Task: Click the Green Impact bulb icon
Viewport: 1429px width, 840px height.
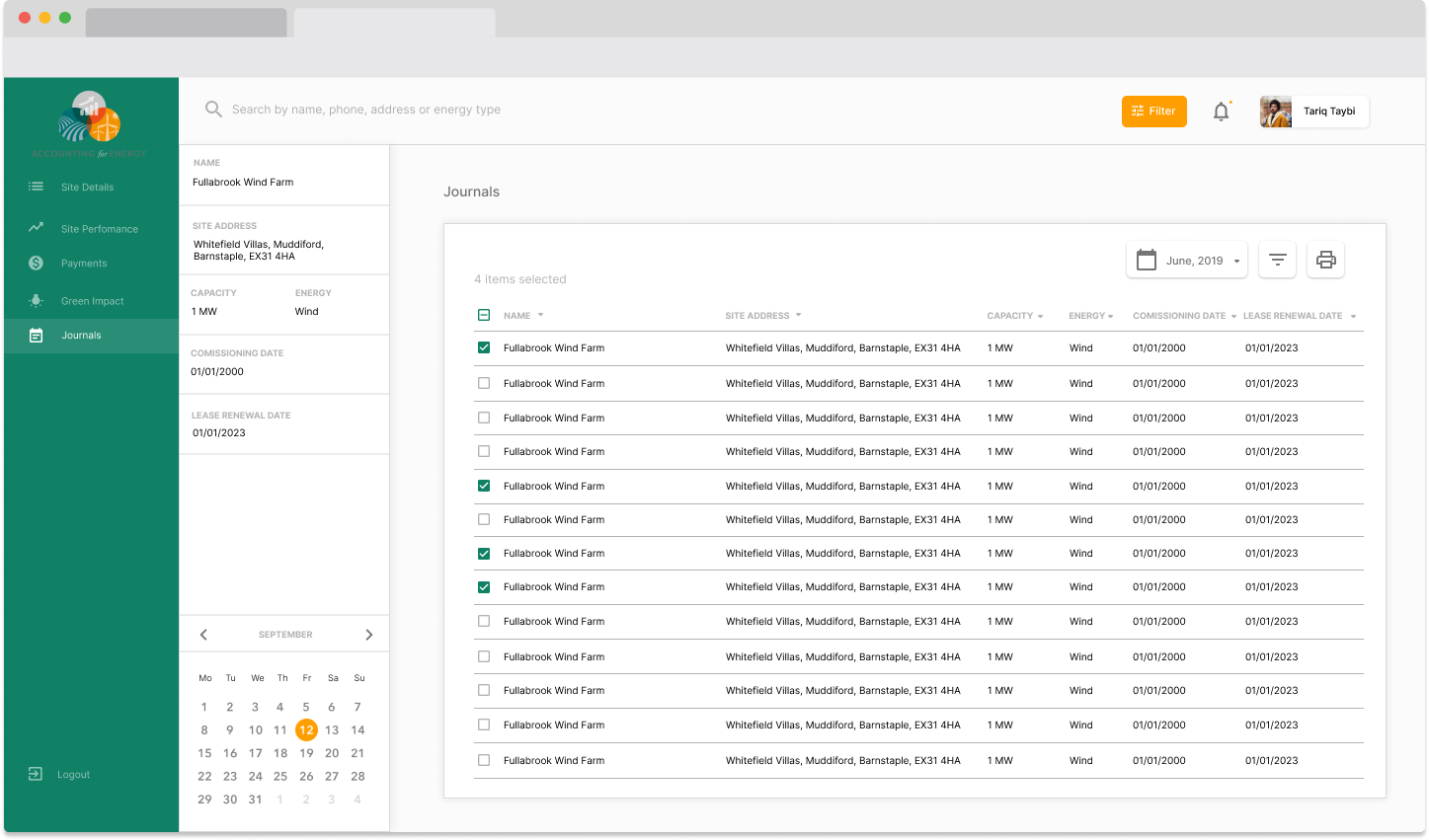Action: click(x=36, y=300)
